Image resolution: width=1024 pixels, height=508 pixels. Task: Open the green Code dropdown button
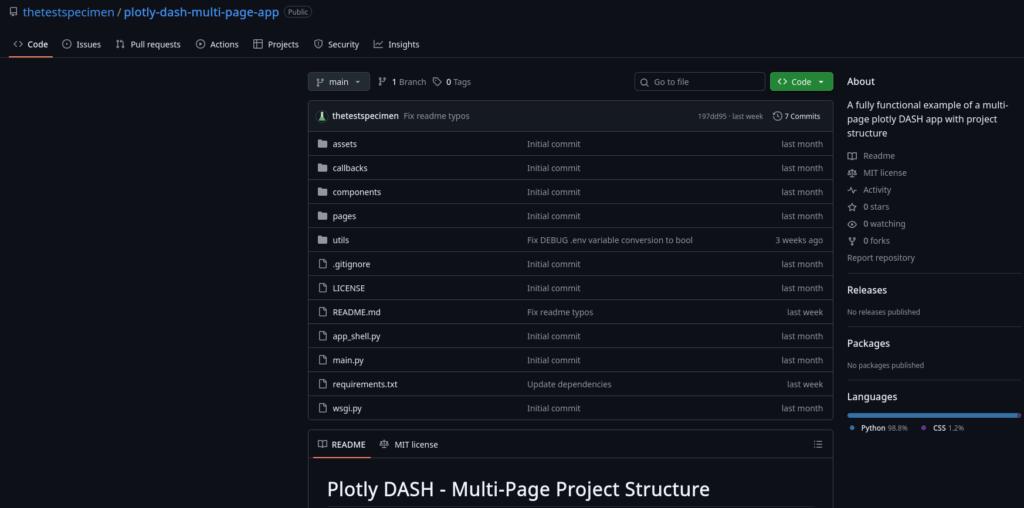801,82
